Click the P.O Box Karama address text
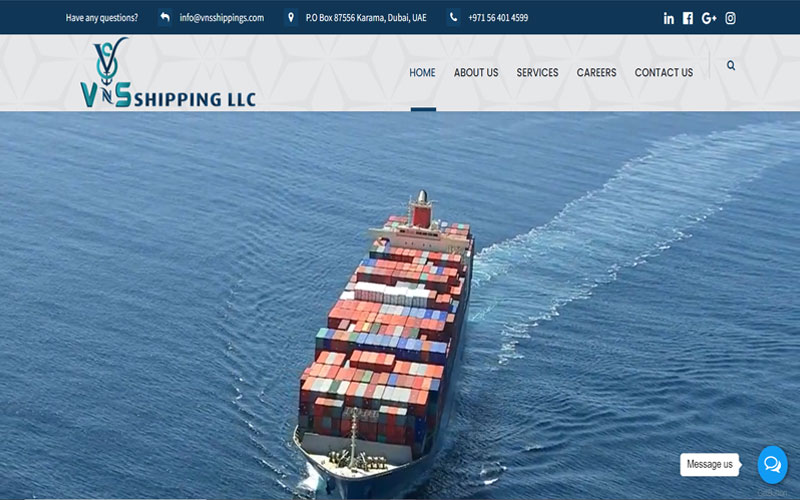800x500 pixels. click(366, 18)
